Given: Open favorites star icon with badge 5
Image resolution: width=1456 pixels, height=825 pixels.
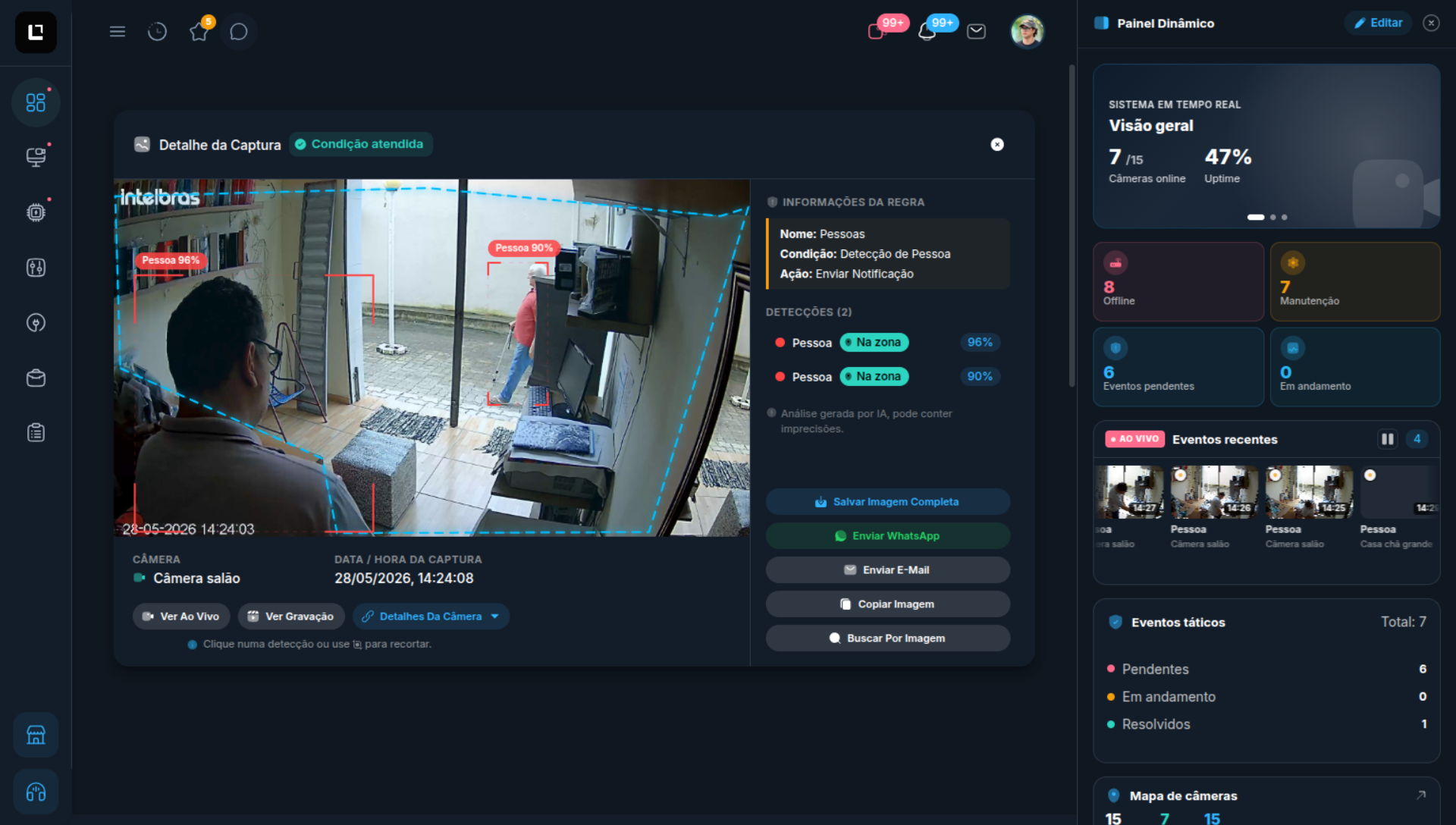Looking at the screenshot, I should coord(199,32).
